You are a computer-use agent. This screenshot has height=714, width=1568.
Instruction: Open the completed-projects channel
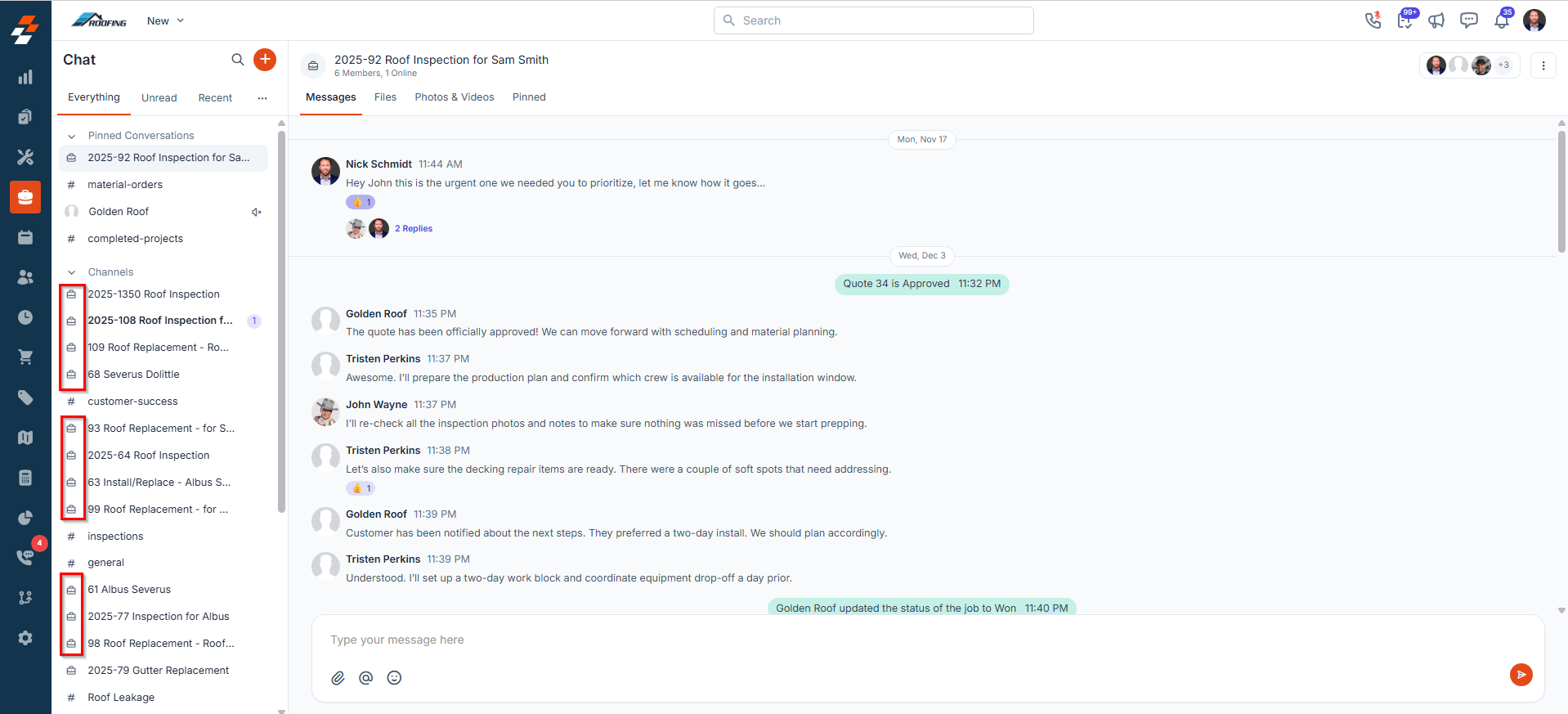(164, 239)
